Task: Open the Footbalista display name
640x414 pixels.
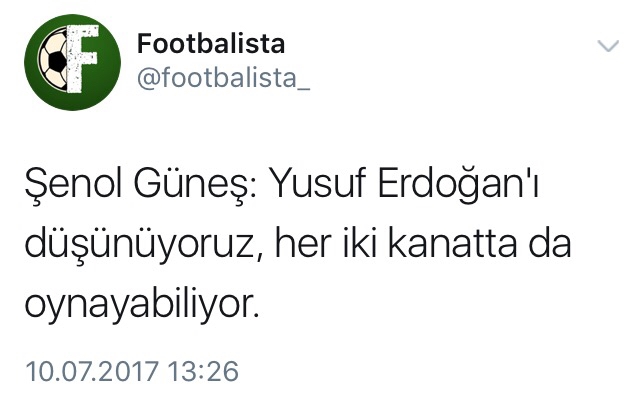Action: (211, 43)
